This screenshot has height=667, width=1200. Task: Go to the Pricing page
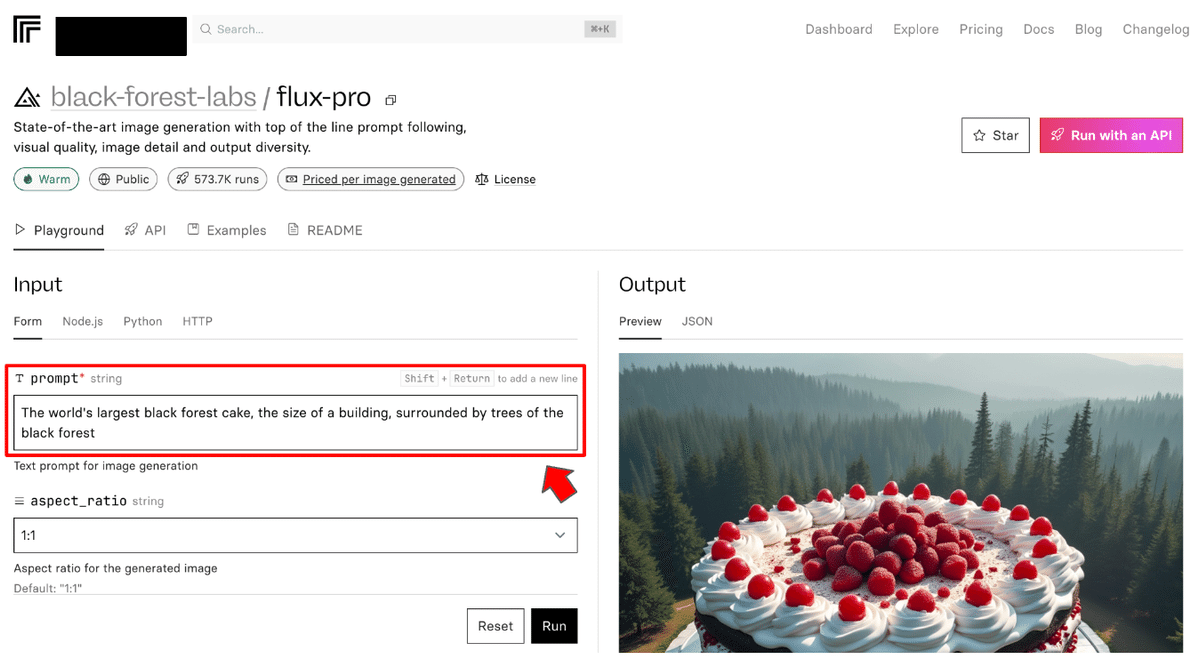981,29
